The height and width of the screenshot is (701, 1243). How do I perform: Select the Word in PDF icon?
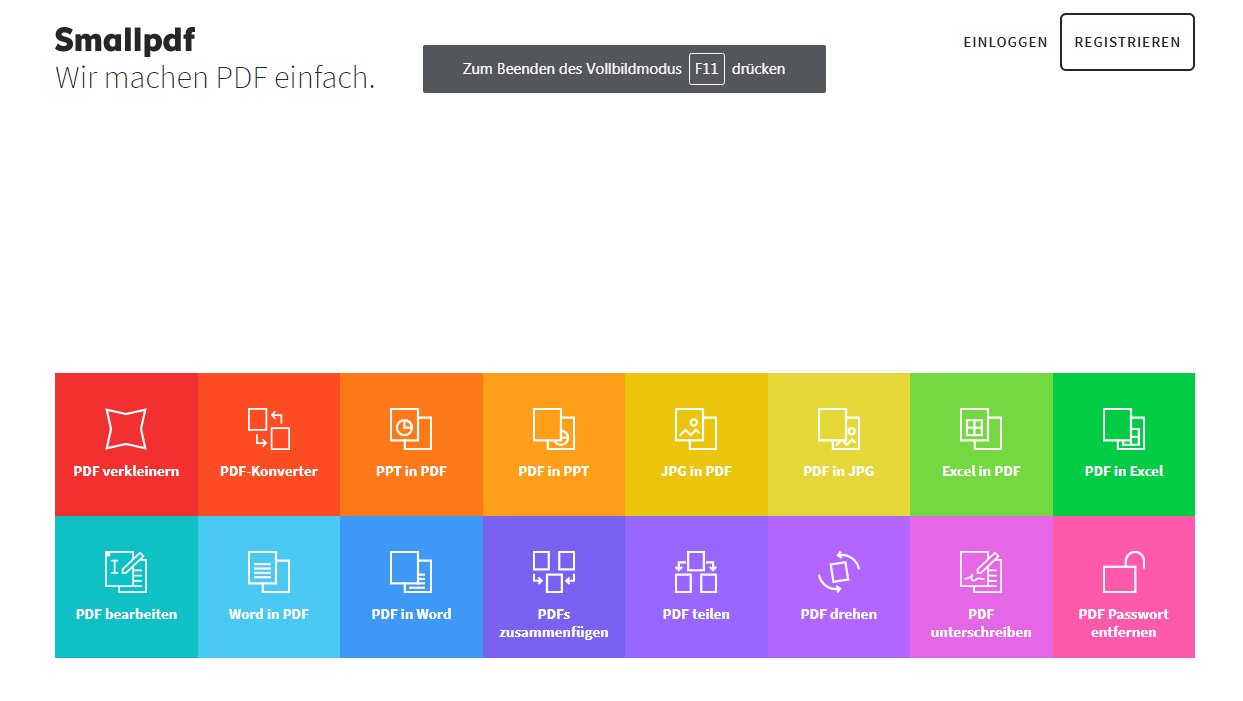click(x=269, y=571)
